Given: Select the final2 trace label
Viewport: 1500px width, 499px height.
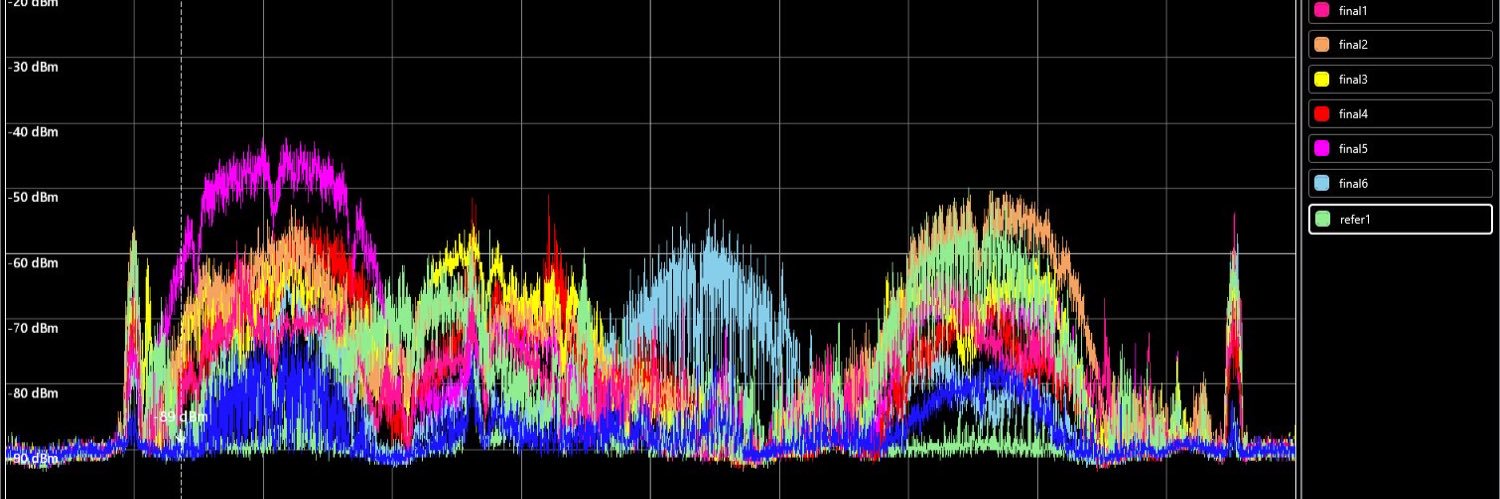Looking at the screenshot, I should [1353, 45].
